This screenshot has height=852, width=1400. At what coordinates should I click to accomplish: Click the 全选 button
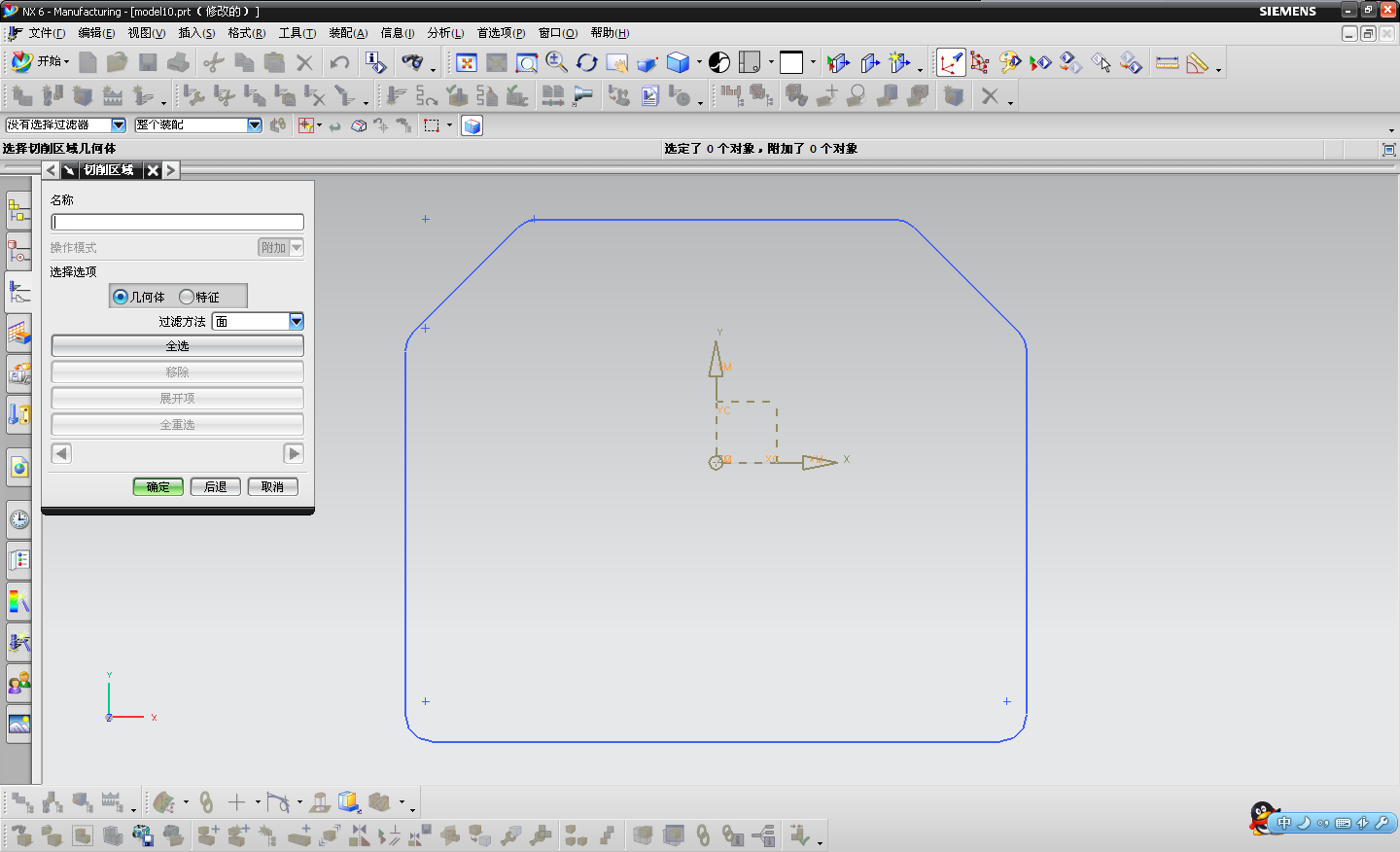tap(177, 346)
